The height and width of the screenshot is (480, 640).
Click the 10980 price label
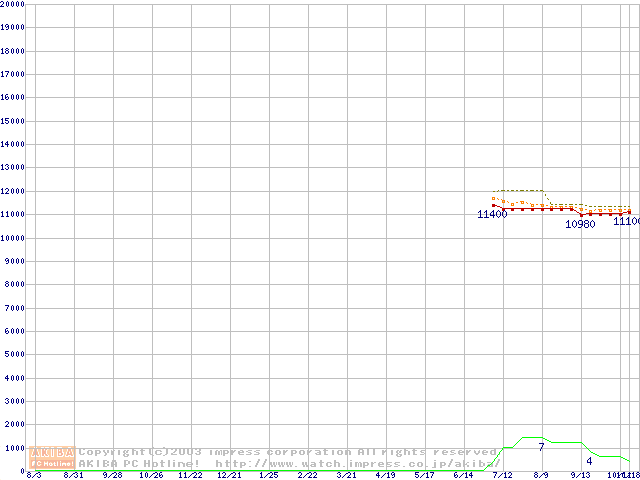click(580, 224)
